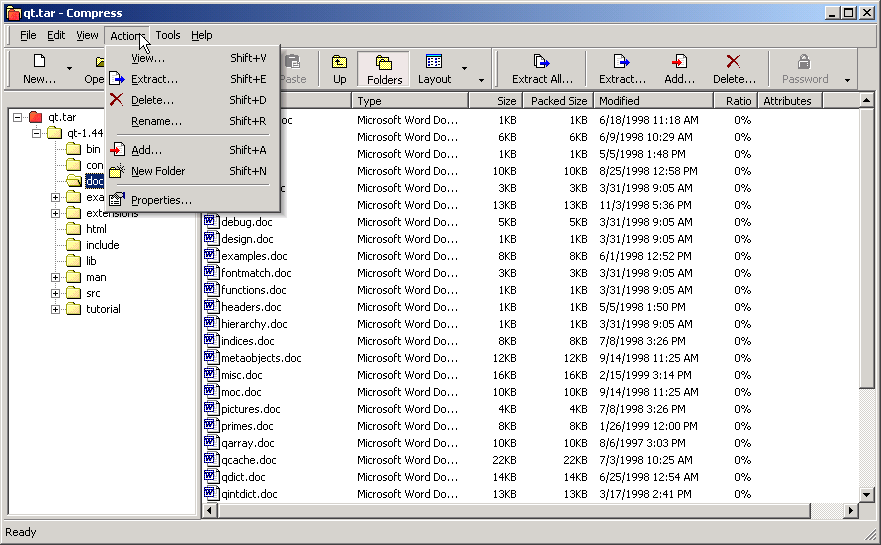Image resolution: width=881 pixels, height=545 pixels.
Task: Select the debug.doc file icon
Action: coord(211,221)
